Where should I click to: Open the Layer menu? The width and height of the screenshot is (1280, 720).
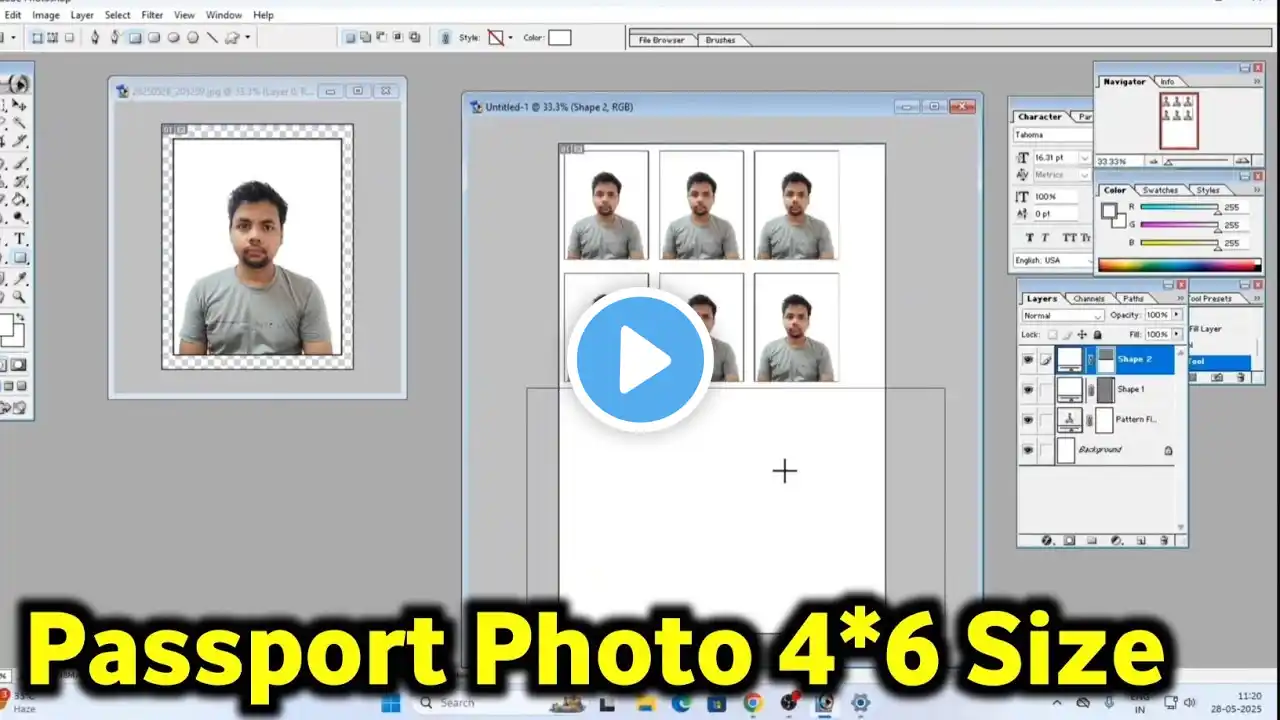pos(82,15)
